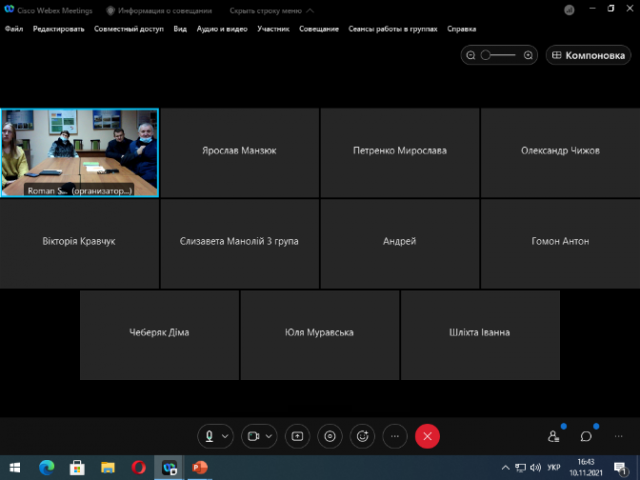
Task: Open the Компоновка layout button
Action: click(x=589, y=56)
